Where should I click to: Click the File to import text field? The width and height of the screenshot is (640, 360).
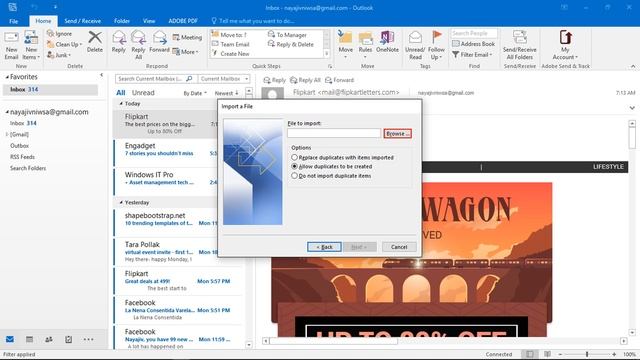334,133
